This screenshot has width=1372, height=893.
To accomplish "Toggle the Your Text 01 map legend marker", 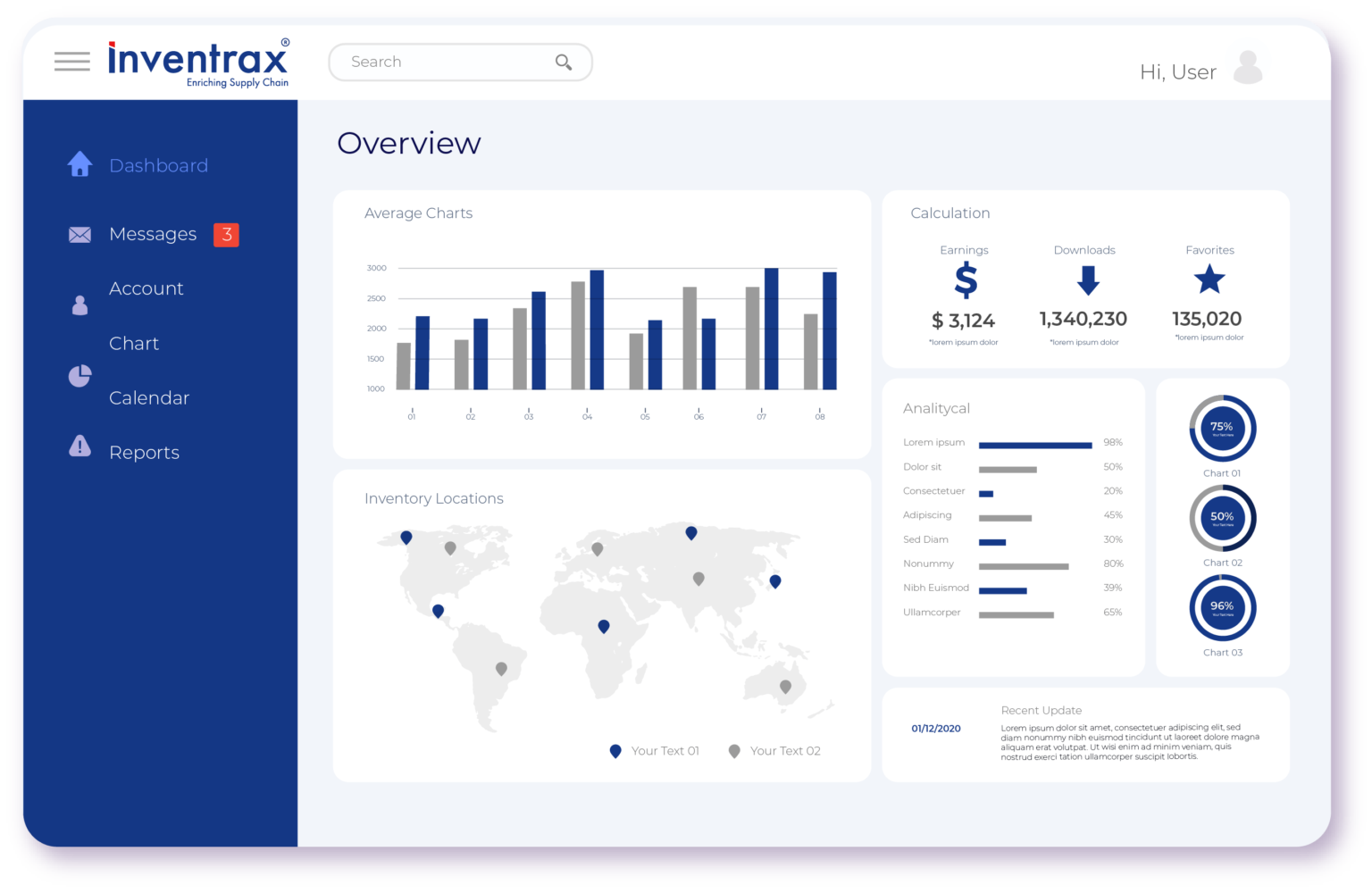I will [615, 750].
